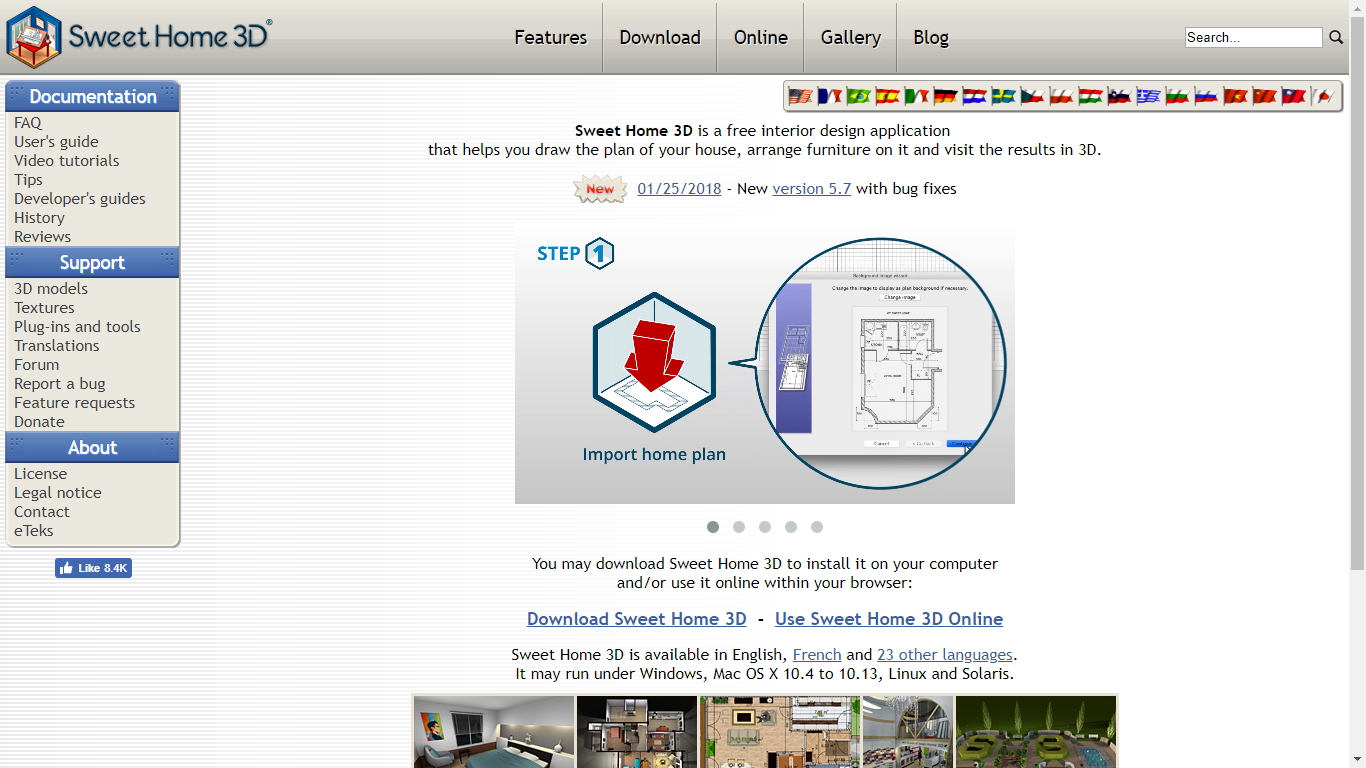Select the Taiwanese flag language icon
The width and height of the screenshot is (1366, 768).
point(1293,97)
